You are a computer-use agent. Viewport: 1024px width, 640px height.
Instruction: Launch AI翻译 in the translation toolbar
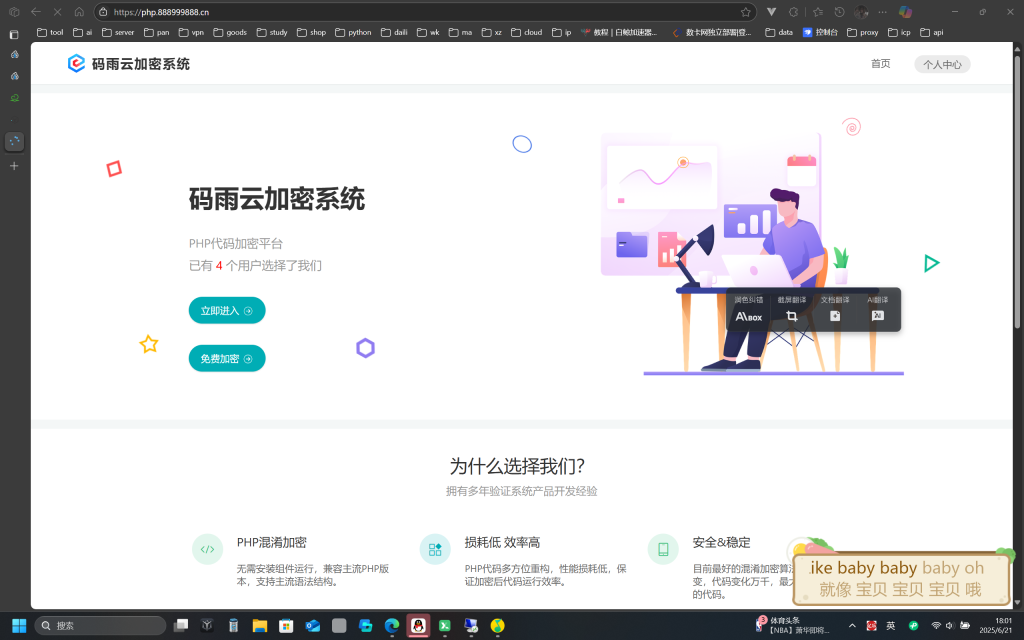pyautogui.click(x=877, y=316)
